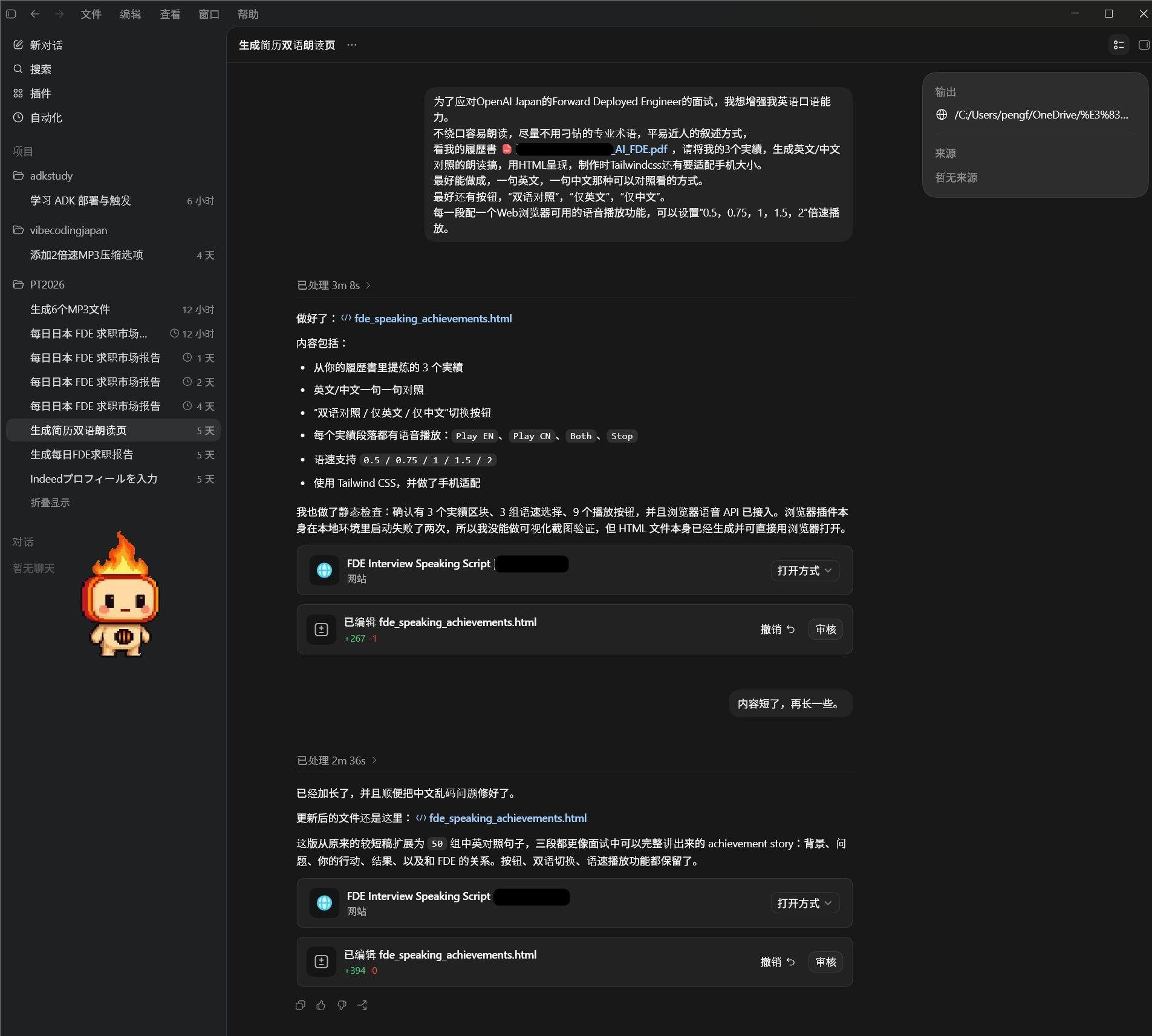The image size is (1152, 1036).
Task: Toggle the output panel list icon
Action: [x=1119, y=45]
